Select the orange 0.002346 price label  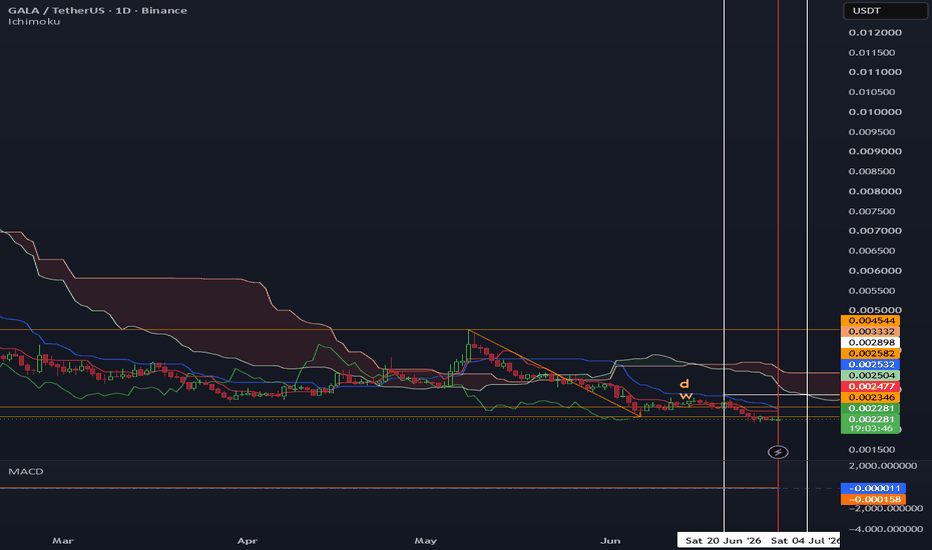[871, 397]
